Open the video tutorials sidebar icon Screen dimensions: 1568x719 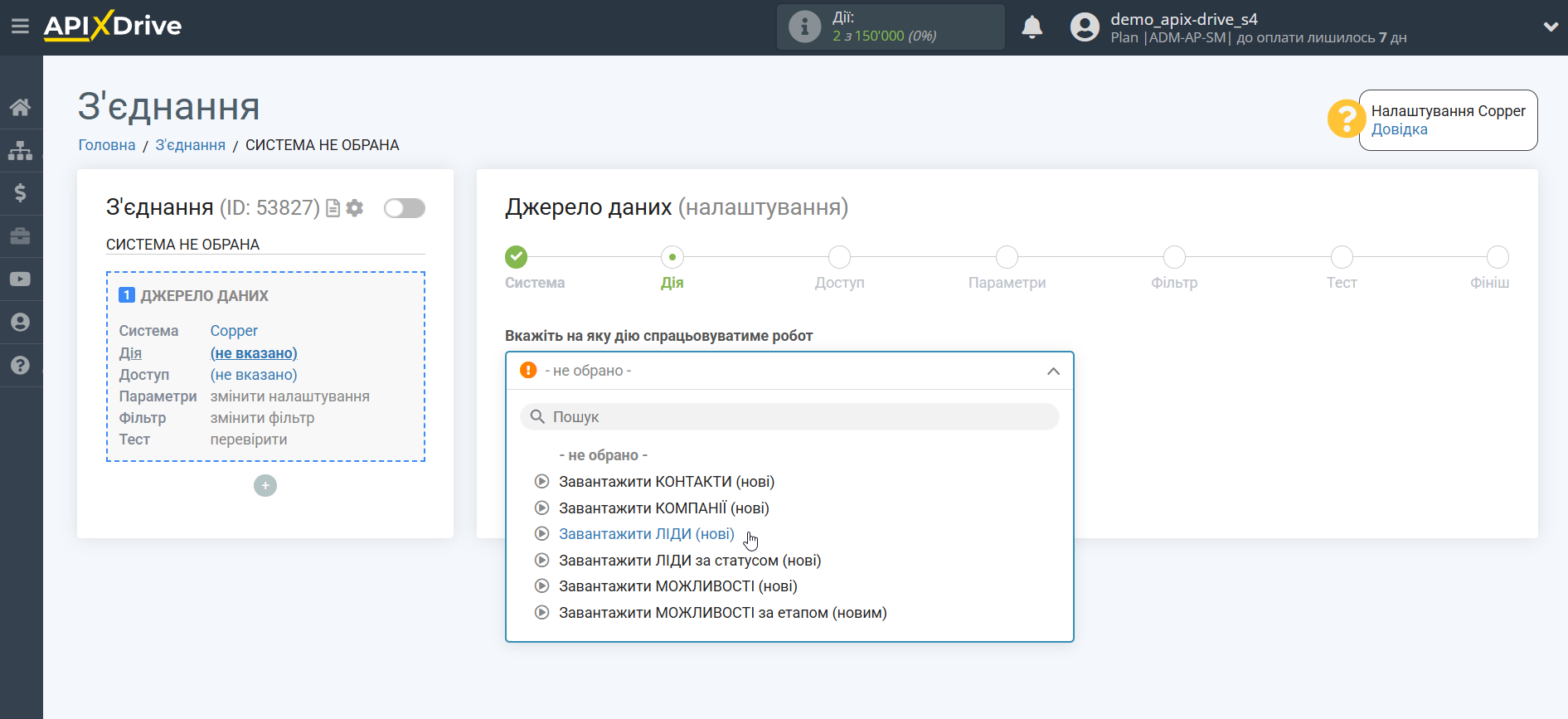[21, 279]
